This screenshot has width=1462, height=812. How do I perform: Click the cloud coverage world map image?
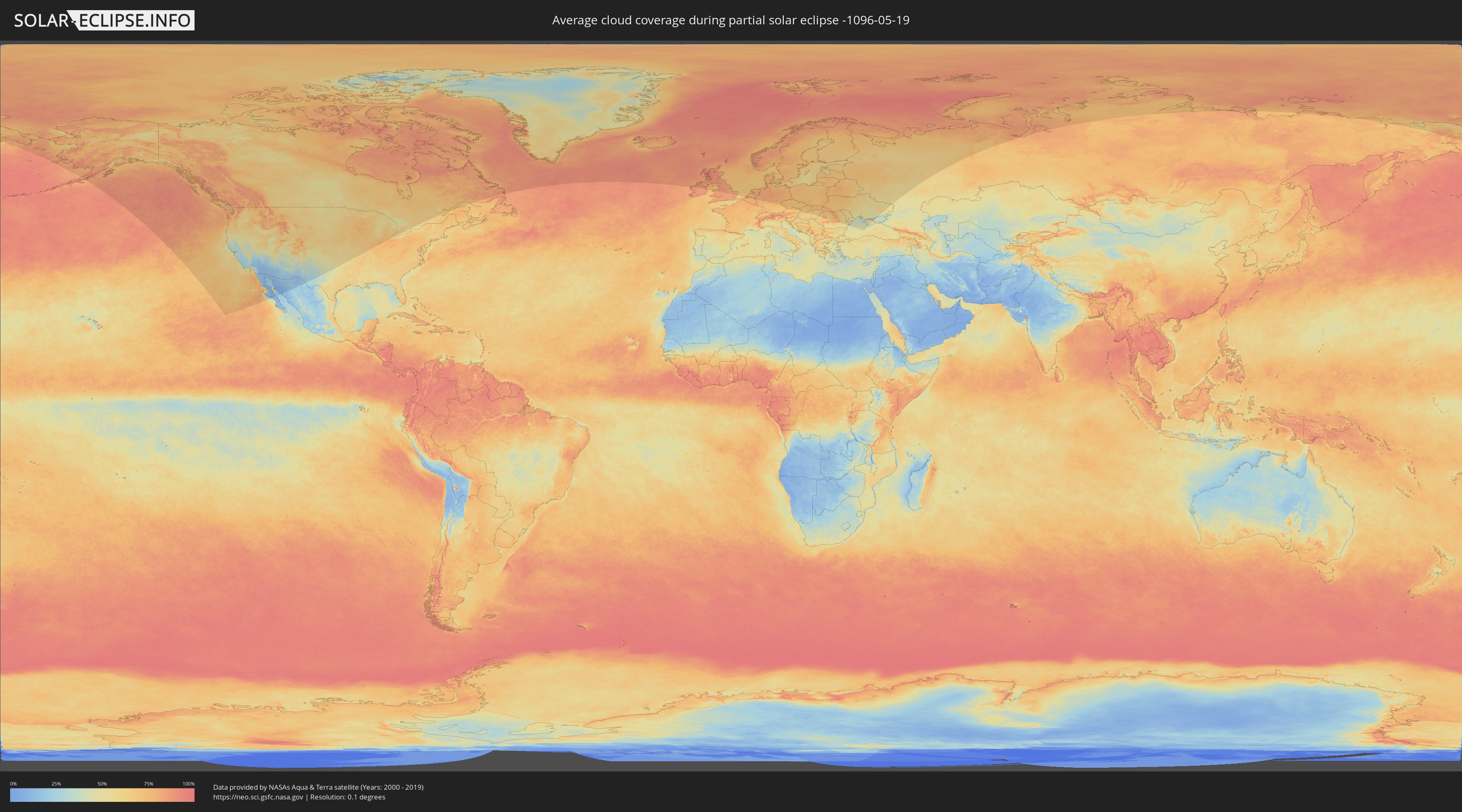(731, 406)
